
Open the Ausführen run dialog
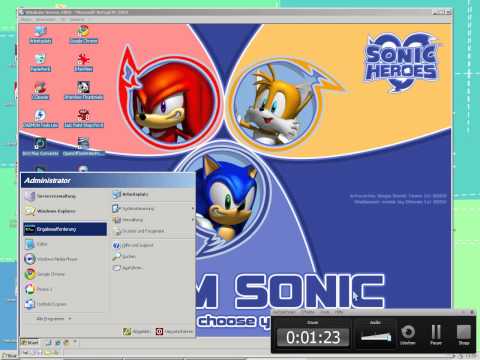point(153,268)
